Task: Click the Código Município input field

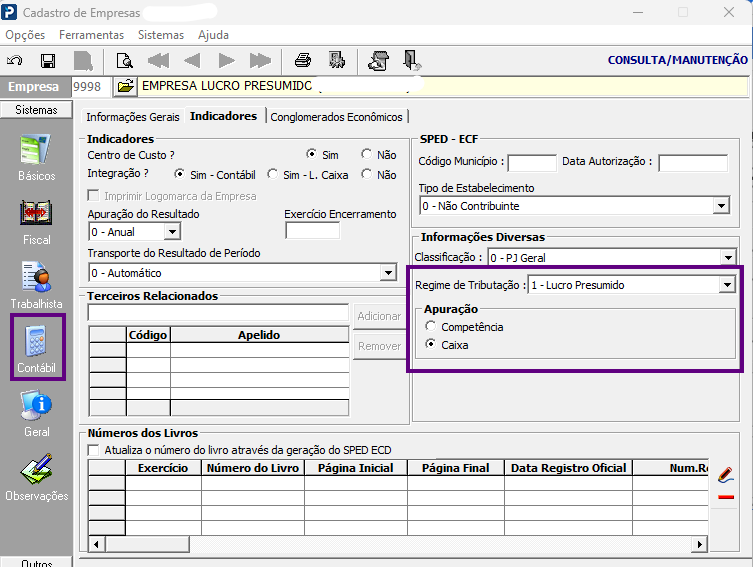Action: click(x=532, y=163)
